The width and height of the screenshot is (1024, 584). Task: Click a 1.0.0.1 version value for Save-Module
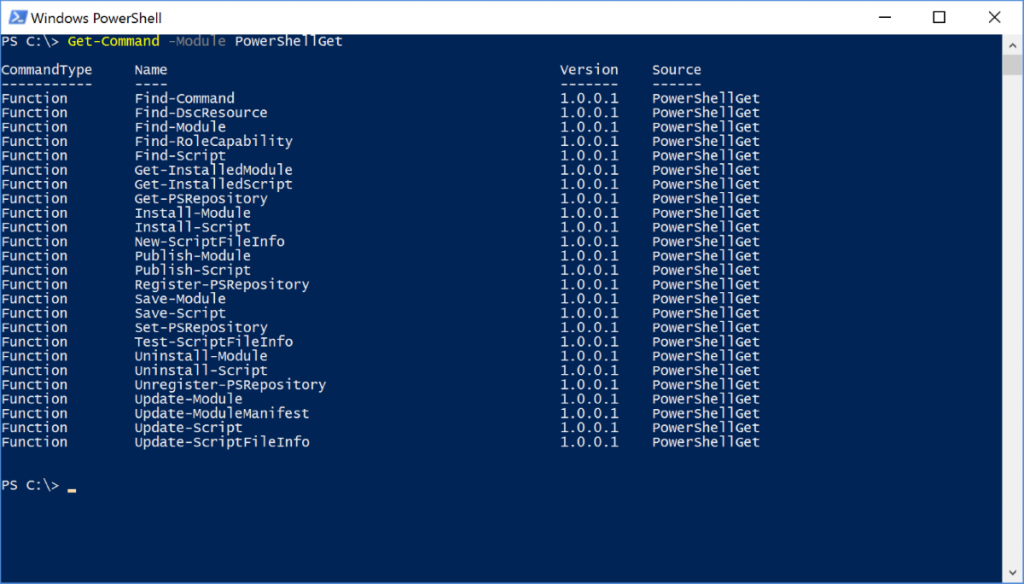[x=590, y=298]
